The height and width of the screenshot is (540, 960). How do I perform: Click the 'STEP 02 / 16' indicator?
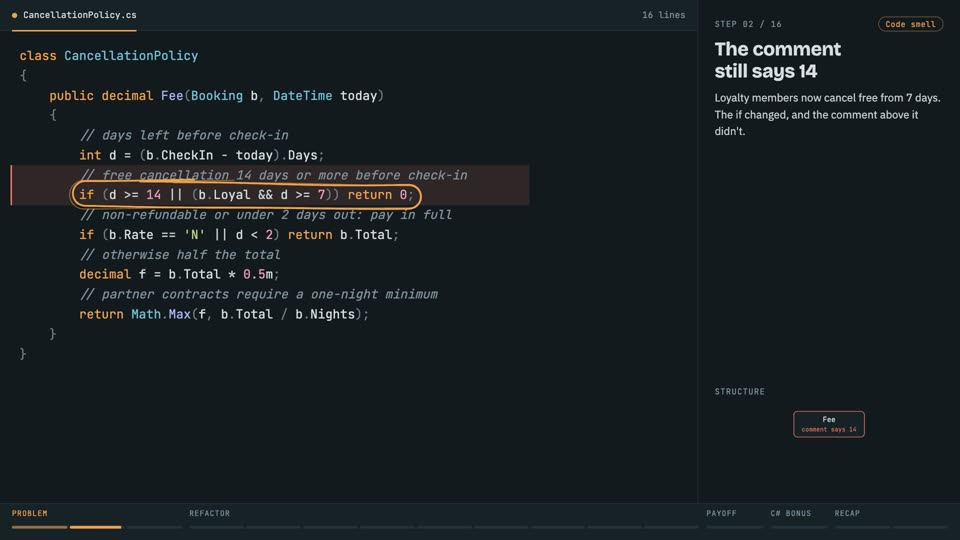pyautogui.click(x=748, y=24)
